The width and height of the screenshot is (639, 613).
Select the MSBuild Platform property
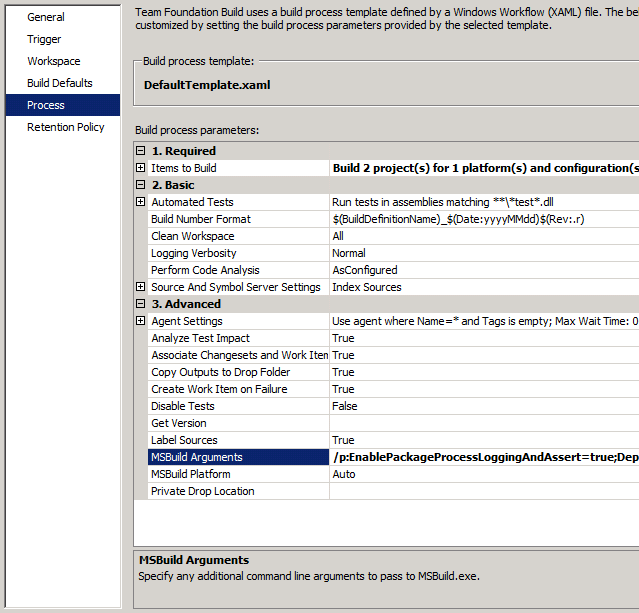click(x=238, y=474)
